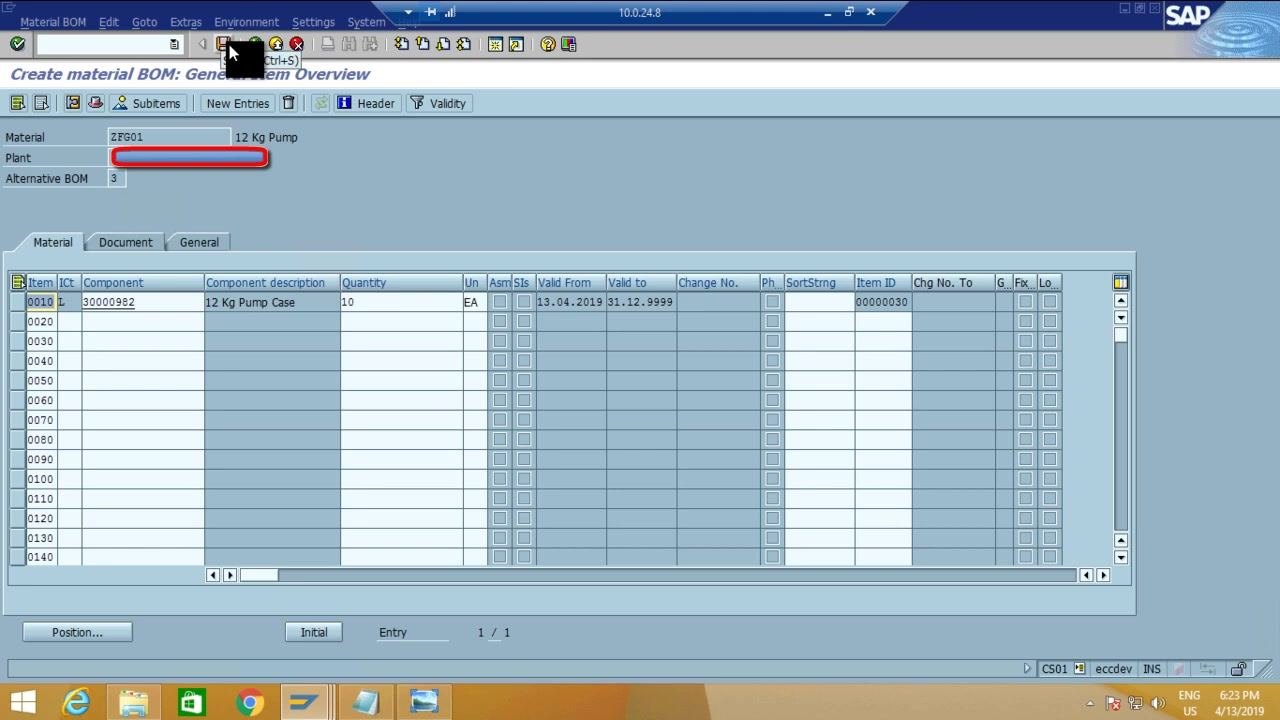Click the First Page icon in toolbar

point(401,44)
